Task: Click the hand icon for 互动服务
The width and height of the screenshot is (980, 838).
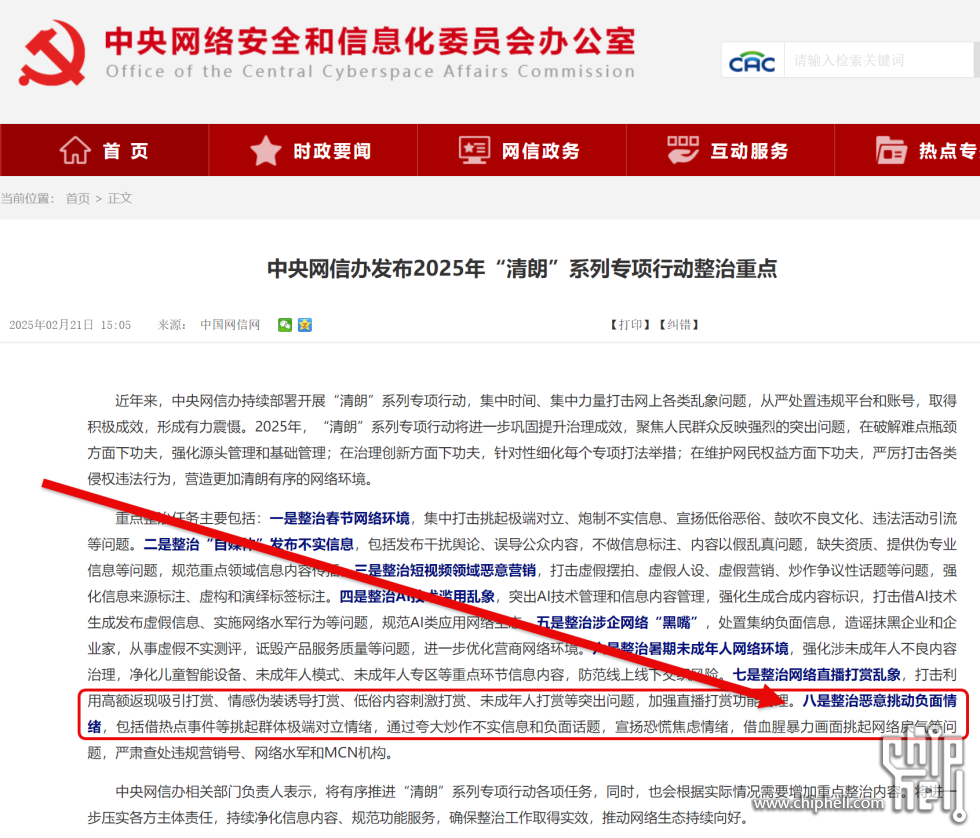Action: point(682,151)
